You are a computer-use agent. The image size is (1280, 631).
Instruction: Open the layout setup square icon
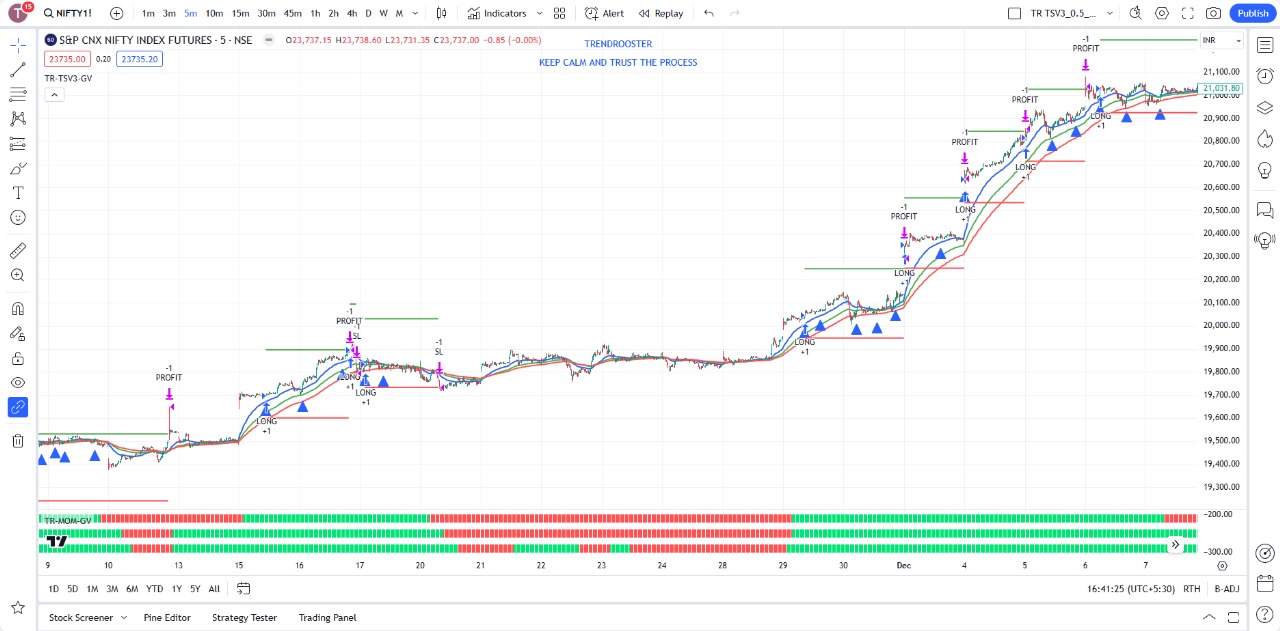(1015, 13)
